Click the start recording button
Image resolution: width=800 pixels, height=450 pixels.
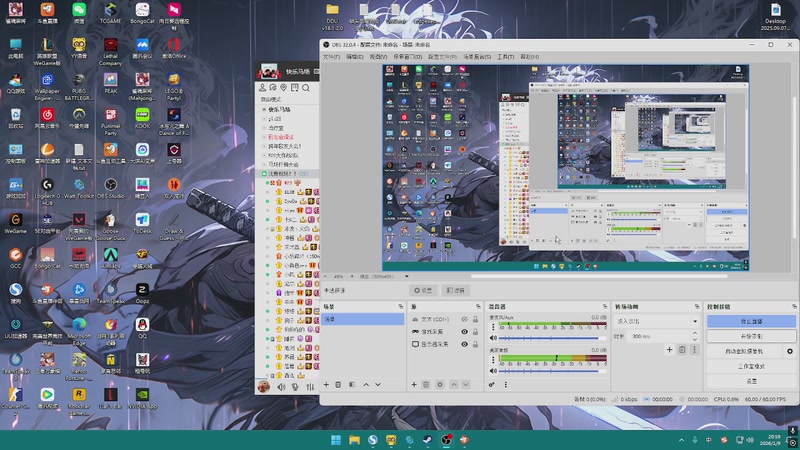751,336
